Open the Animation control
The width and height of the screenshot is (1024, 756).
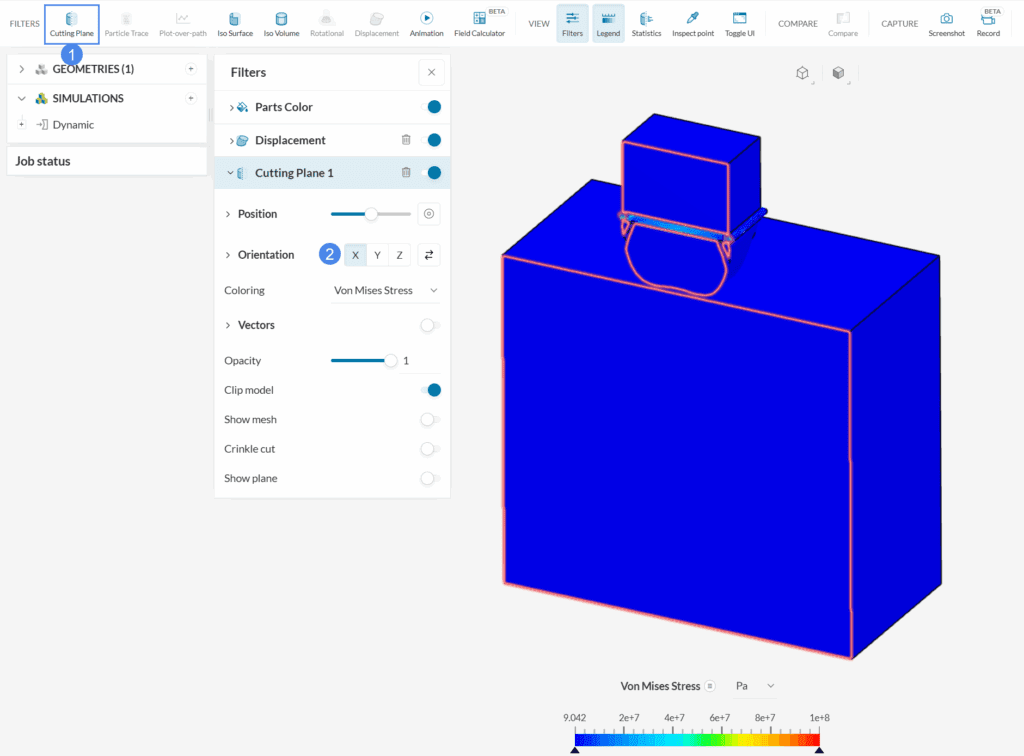coord(426,22)
